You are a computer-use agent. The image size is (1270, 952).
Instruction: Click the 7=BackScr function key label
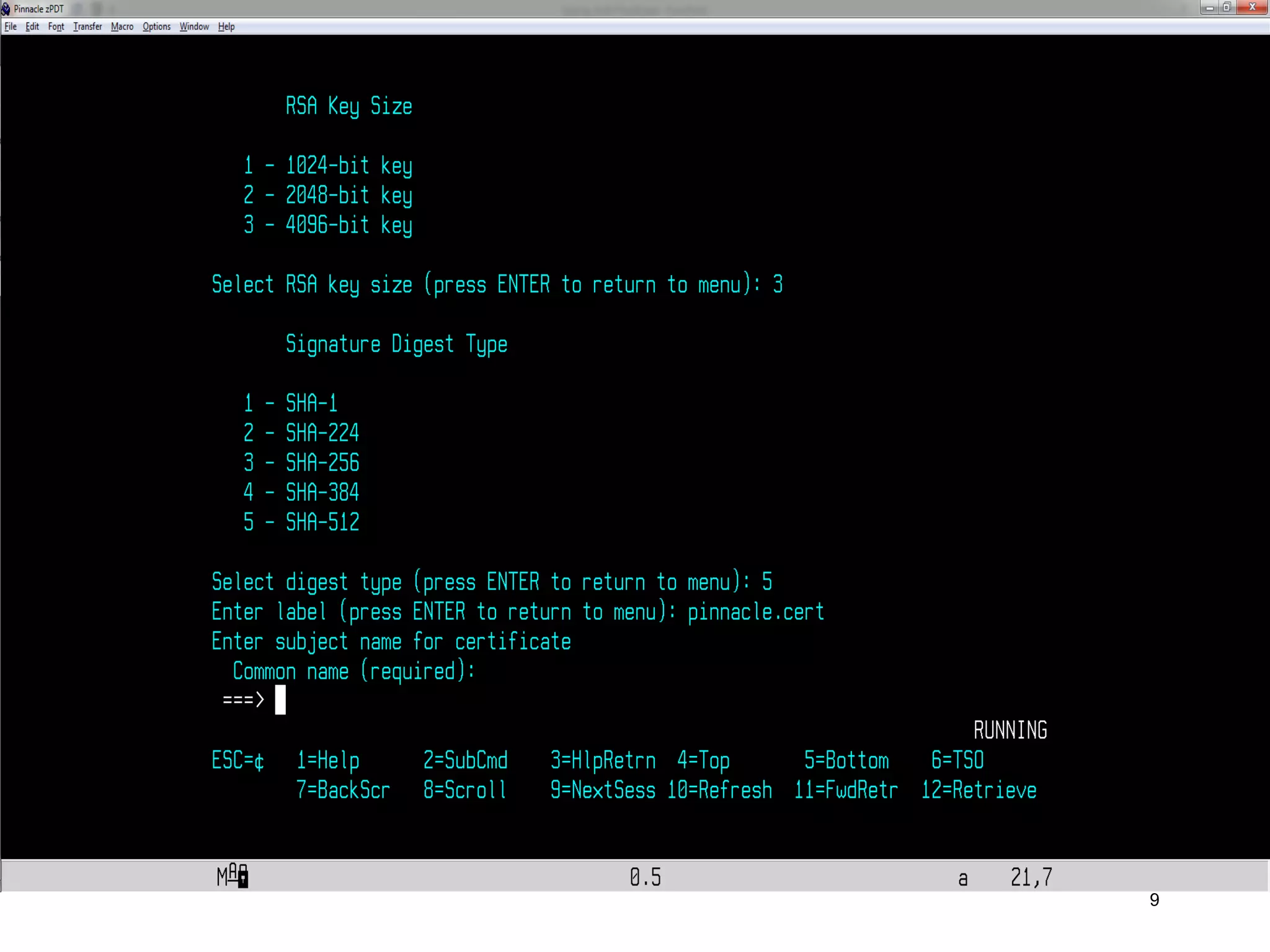click(x=343, y=790)
